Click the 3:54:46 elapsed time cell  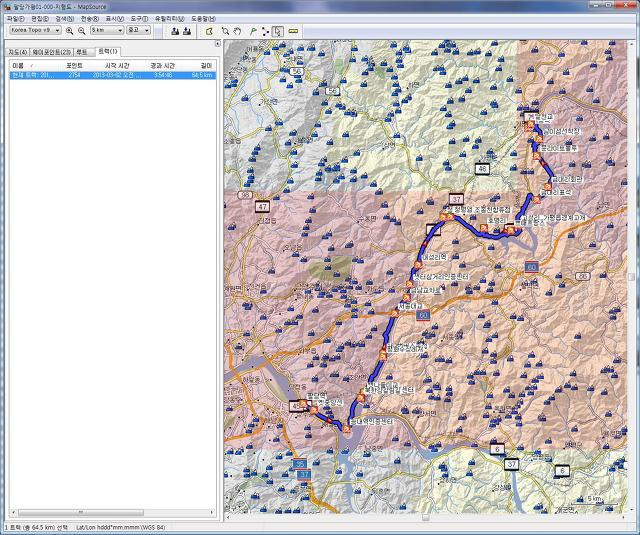coord(162,75)
